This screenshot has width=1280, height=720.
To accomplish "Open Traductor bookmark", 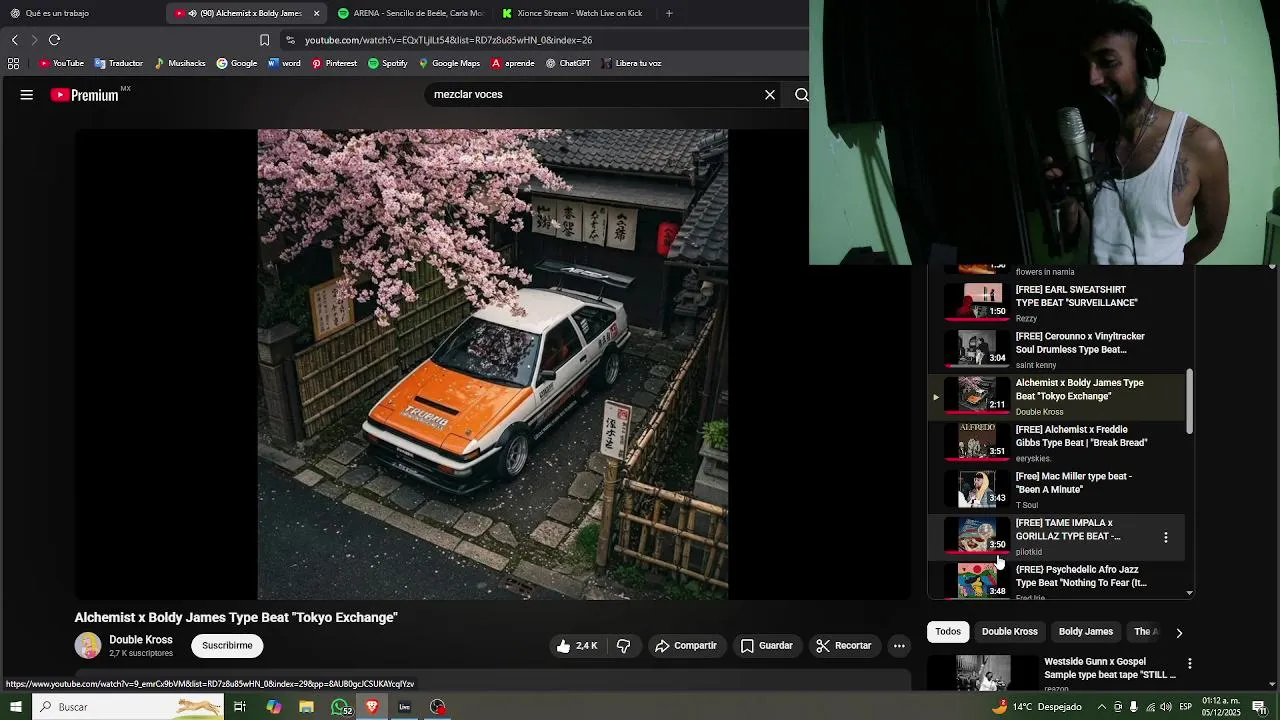I will click(x=119, y=63).
